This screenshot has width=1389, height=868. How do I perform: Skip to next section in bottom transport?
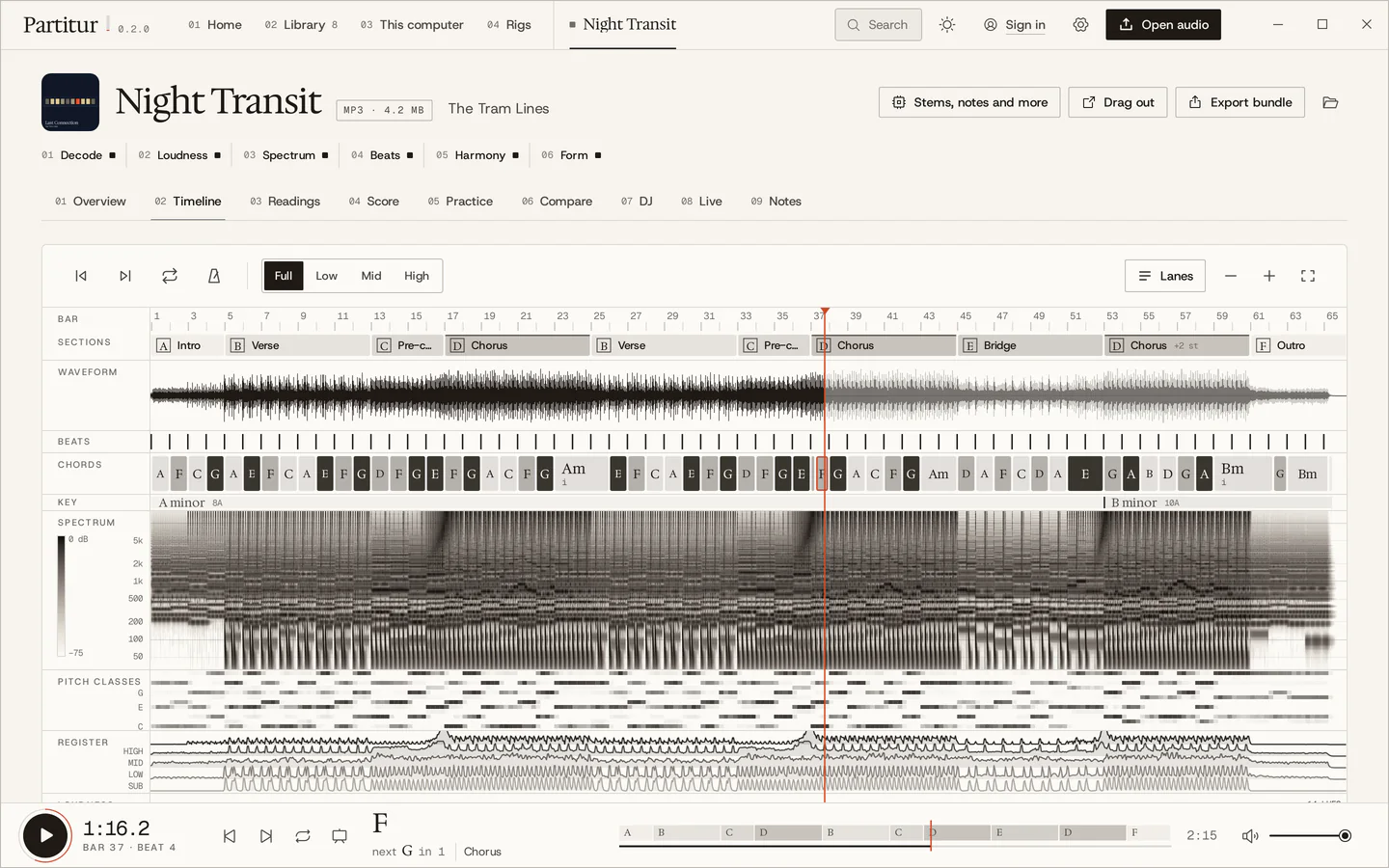[x=266, y=836]
